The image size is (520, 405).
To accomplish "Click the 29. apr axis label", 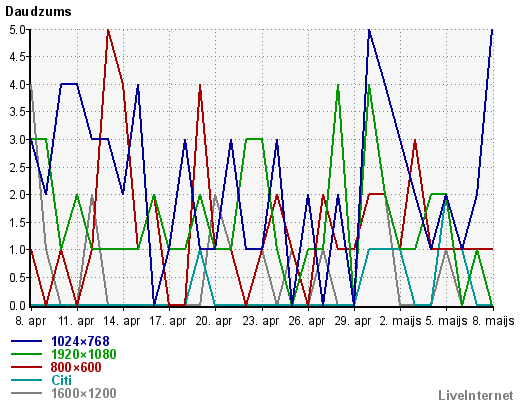I will 353,321.
